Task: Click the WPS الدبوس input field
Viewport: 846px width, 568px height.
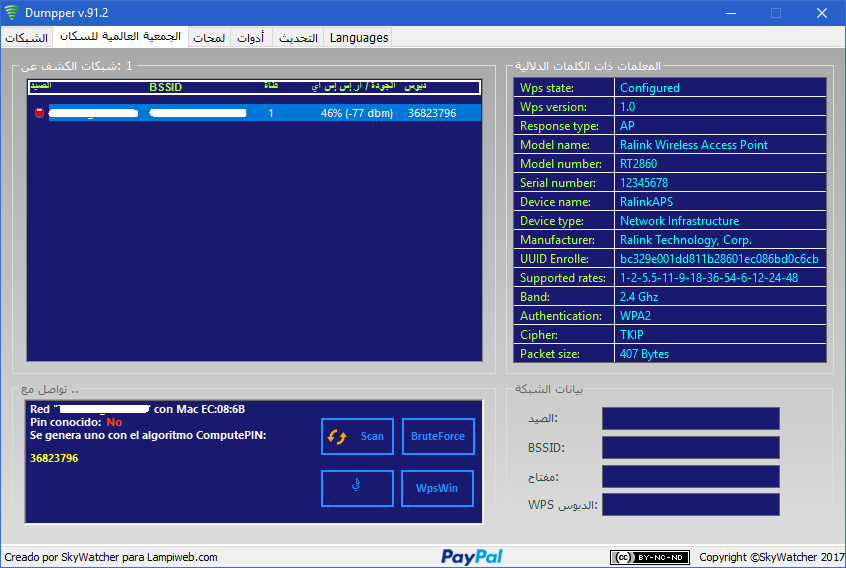Action: tap(691, 505)
